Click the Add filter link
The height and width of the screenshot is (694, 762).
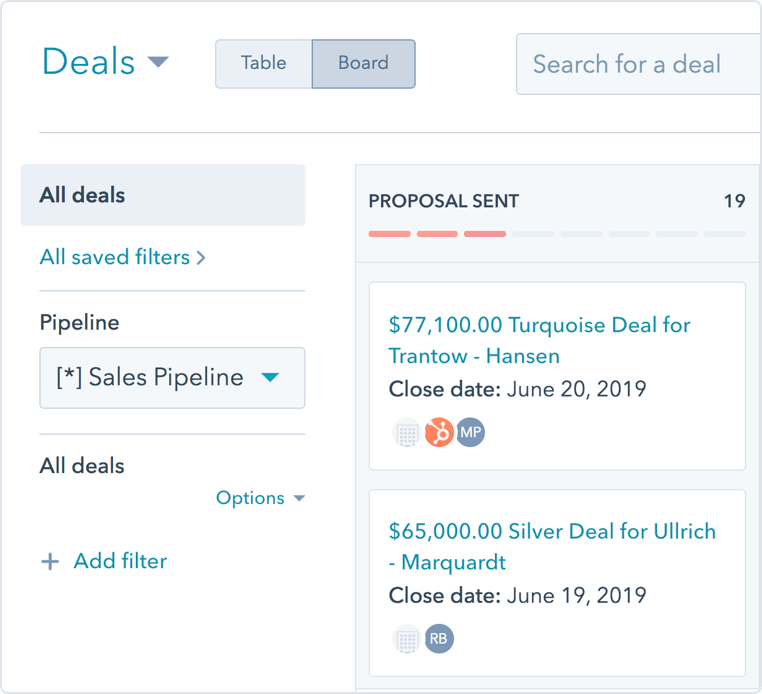(120, 562)
